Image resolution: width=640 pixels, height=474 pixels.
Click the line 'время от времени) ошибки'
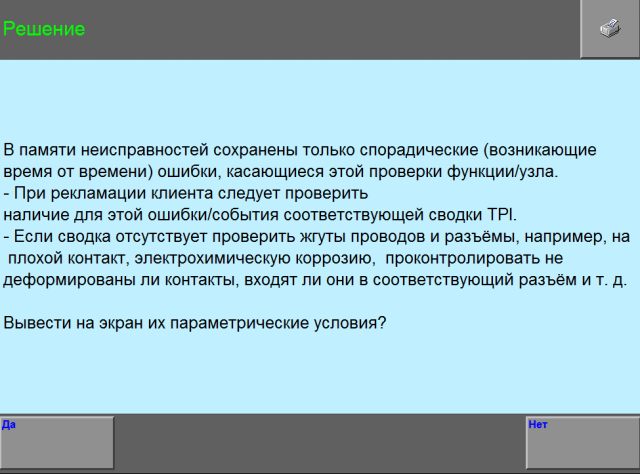pos(281,172)
